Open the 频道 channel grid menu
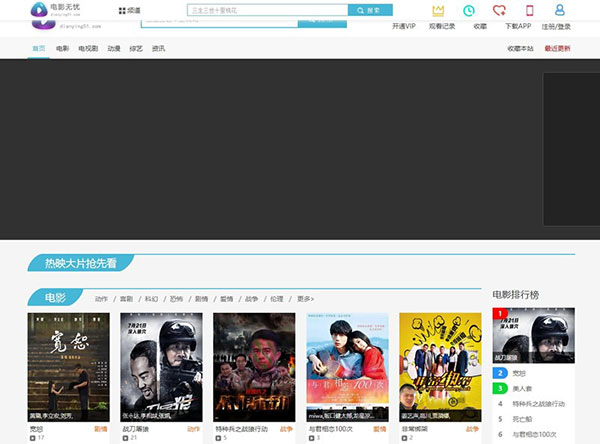Screen dimensions: 600x444 coord(129,10)
